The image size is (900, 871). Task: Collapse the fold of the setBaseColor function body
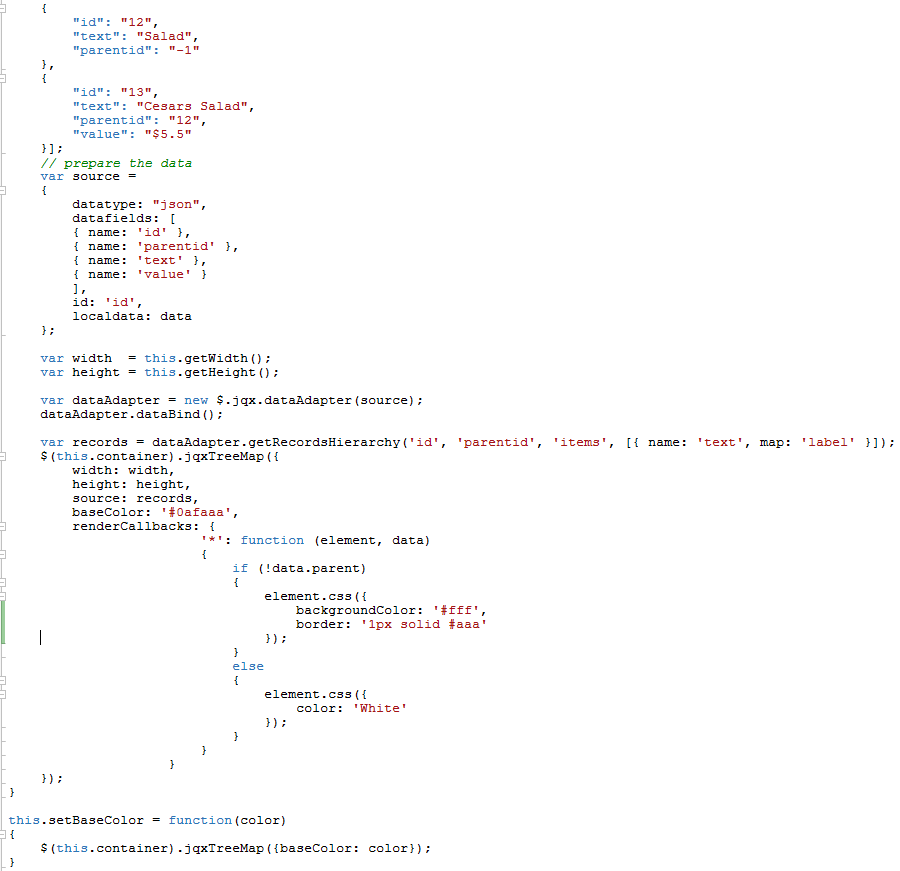pyautogui.click(x=2, y=834)
